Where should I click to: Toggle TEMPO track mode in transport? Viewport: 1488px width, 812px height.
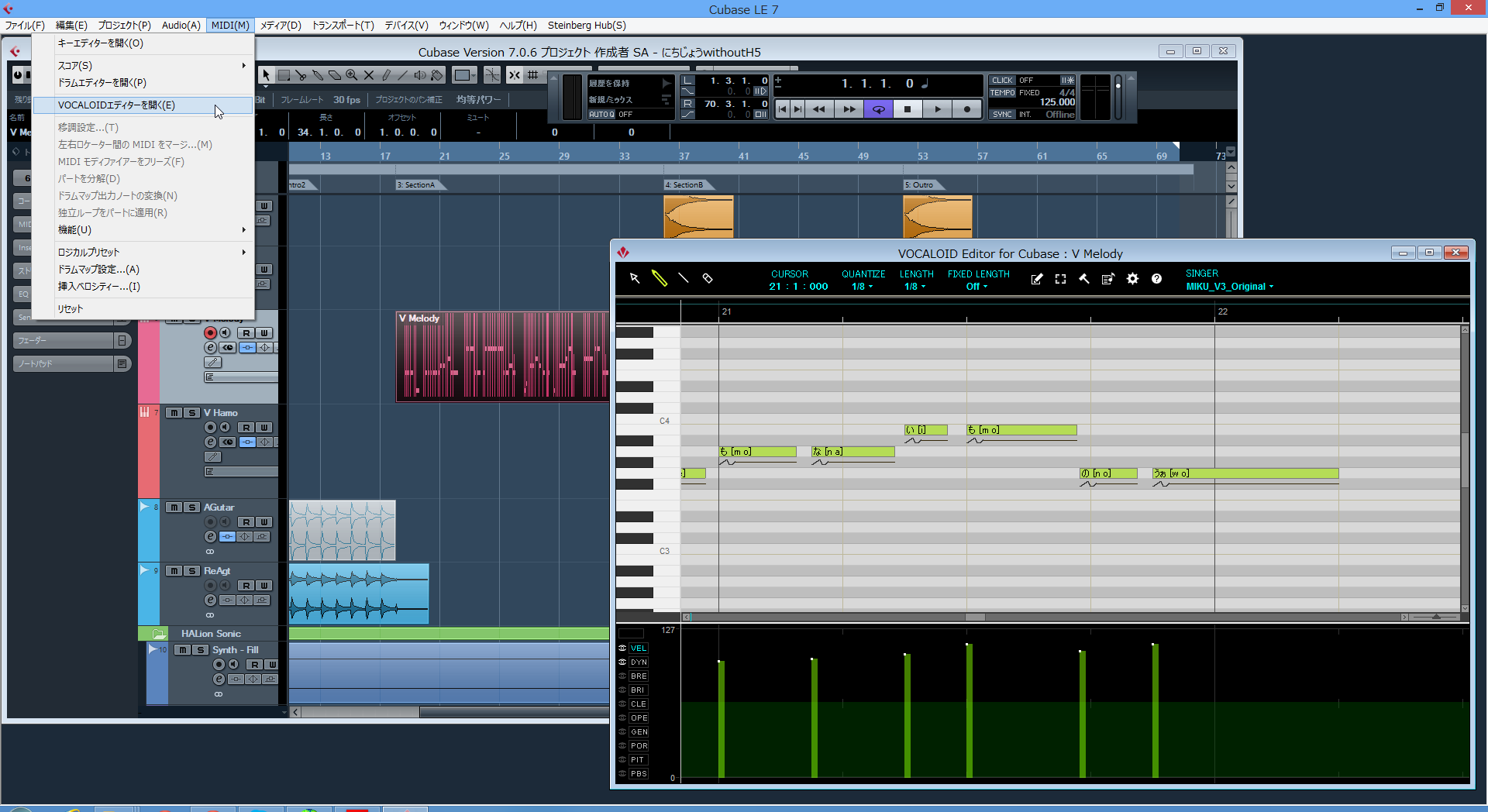[1002, 92]
